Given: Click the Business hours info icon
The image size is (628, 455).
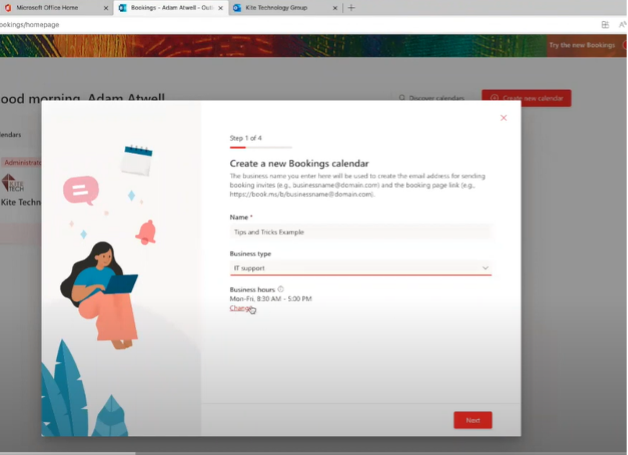Looking at the screenshot, I should click(281, 289).
